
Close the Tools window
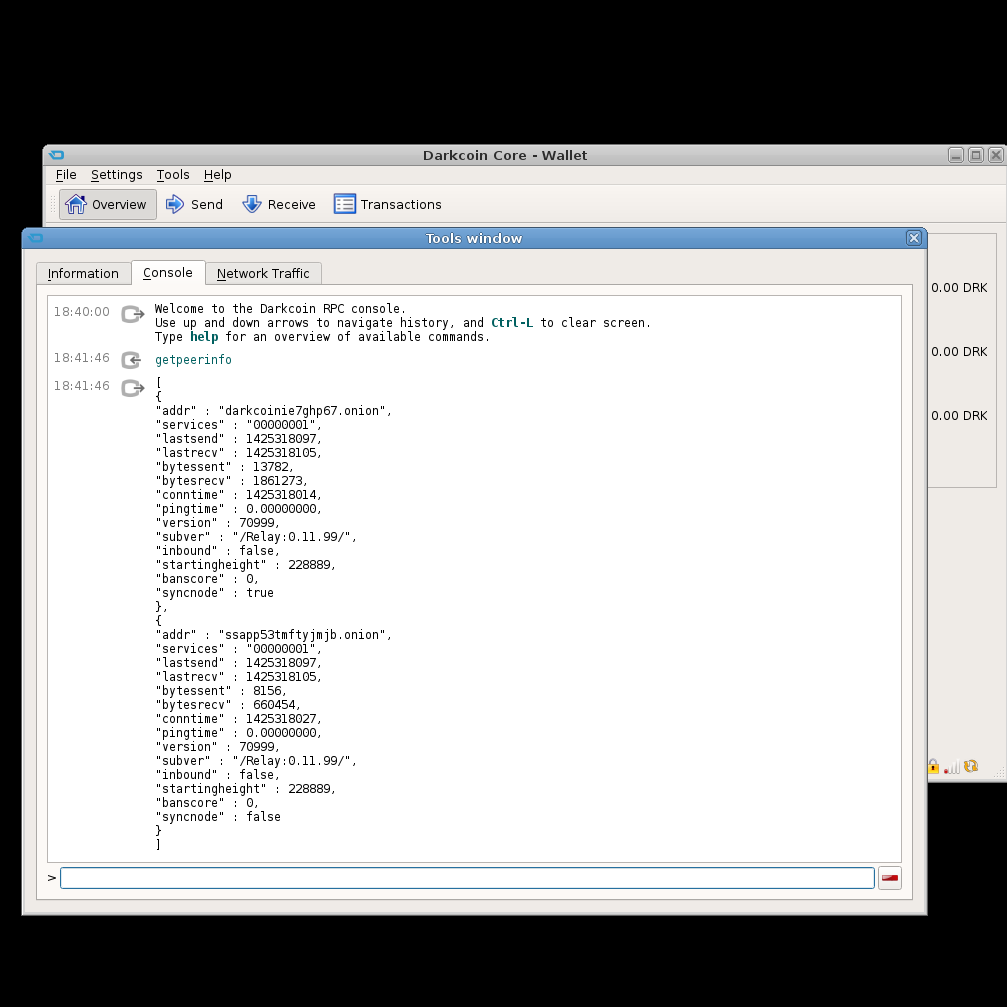click(913, 238)
